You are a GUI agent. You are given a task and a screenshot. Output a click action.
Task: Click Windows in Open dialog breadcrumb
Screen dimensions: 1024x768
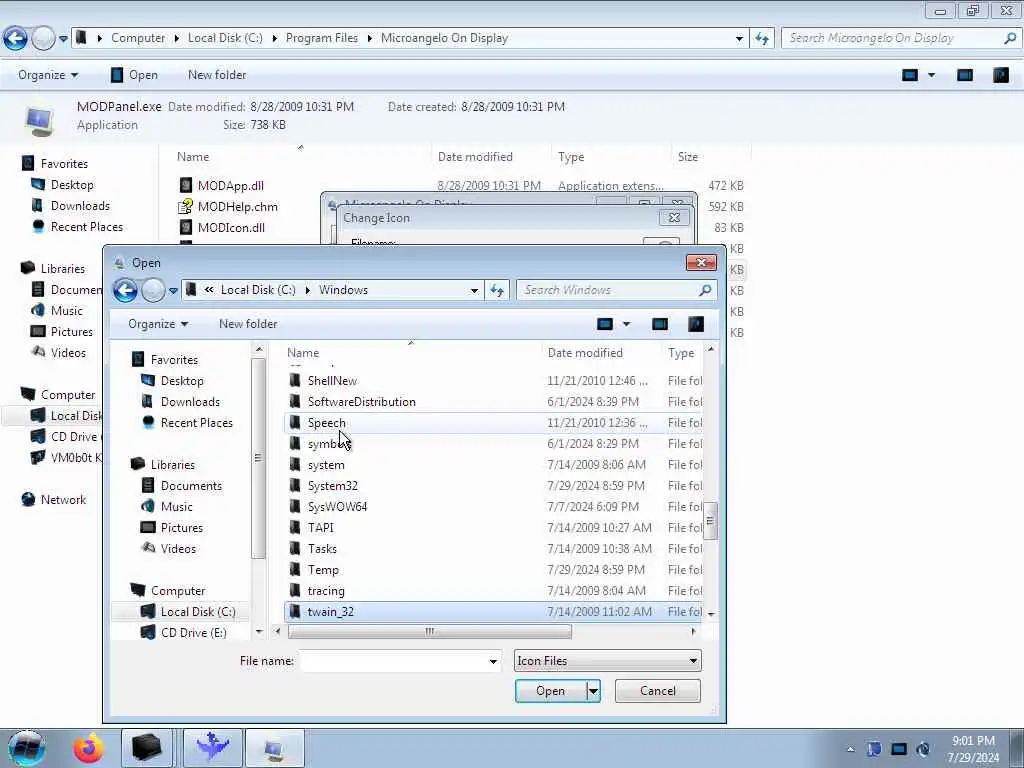pyautogui.click(x=344, y=290)
